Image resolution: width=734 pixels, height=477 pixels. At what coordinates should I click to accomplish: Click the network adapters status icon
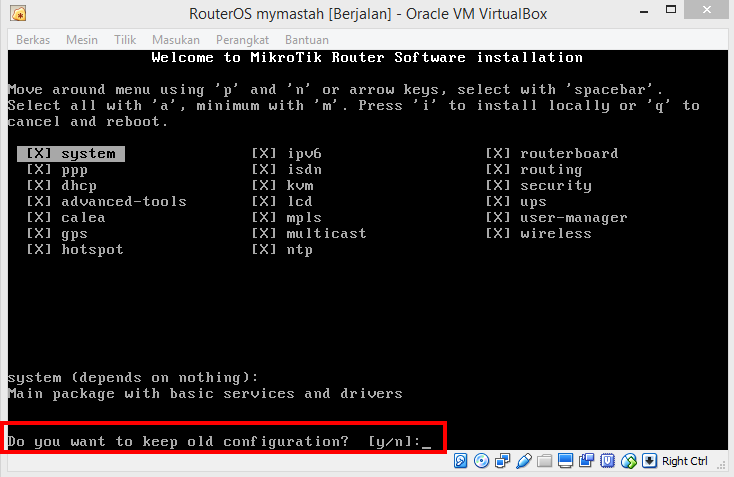coord(502,461)
